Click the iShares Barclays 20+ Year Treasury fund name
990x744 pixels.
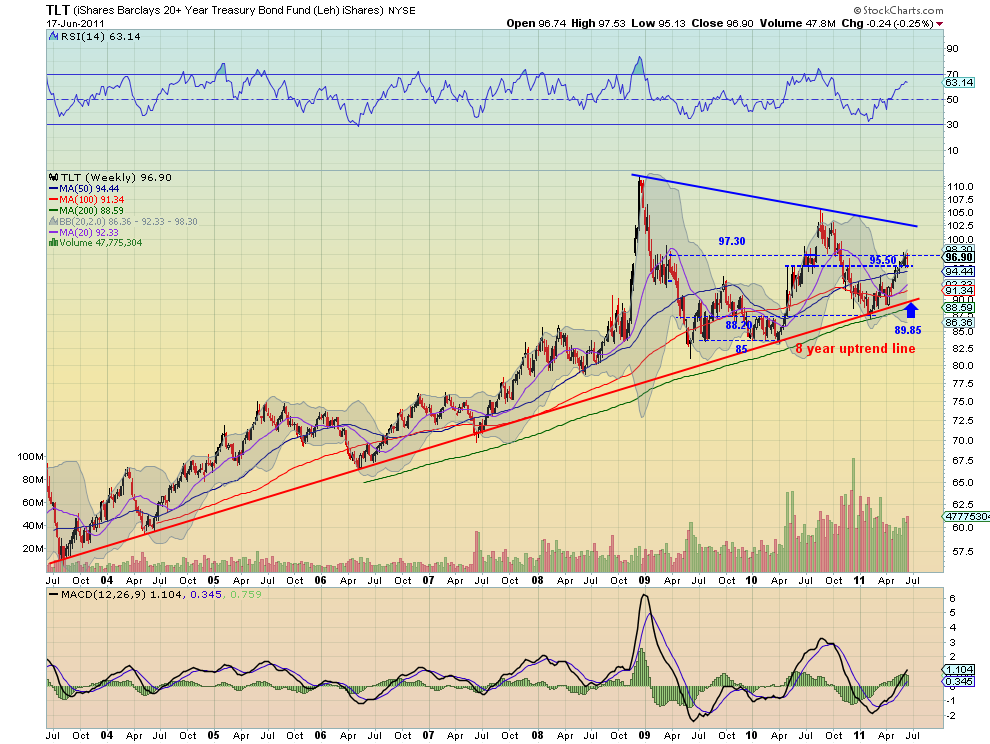tap(229, 11)
